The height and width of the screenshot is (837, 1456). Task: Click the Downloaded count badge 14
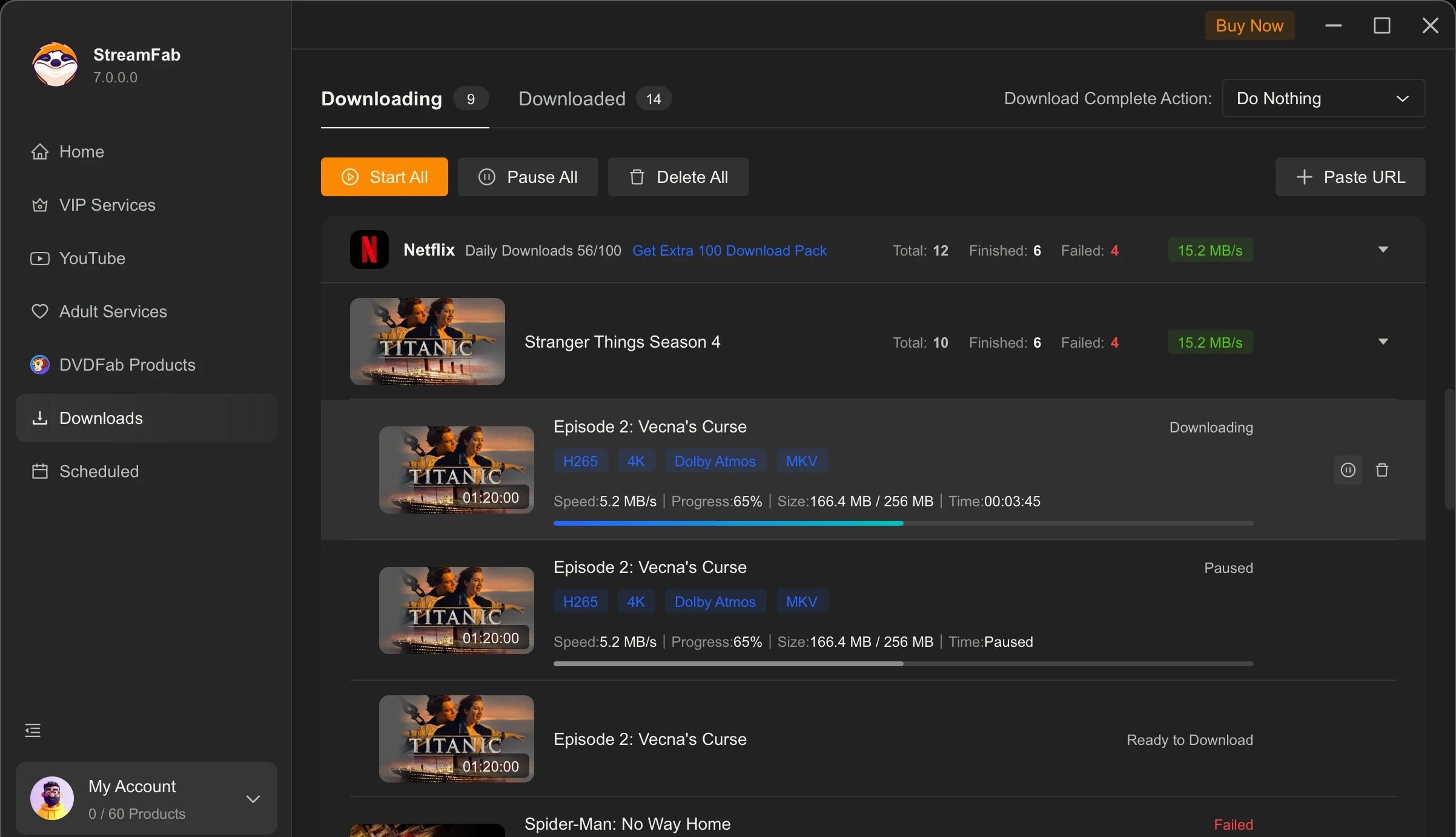point(654,99)
